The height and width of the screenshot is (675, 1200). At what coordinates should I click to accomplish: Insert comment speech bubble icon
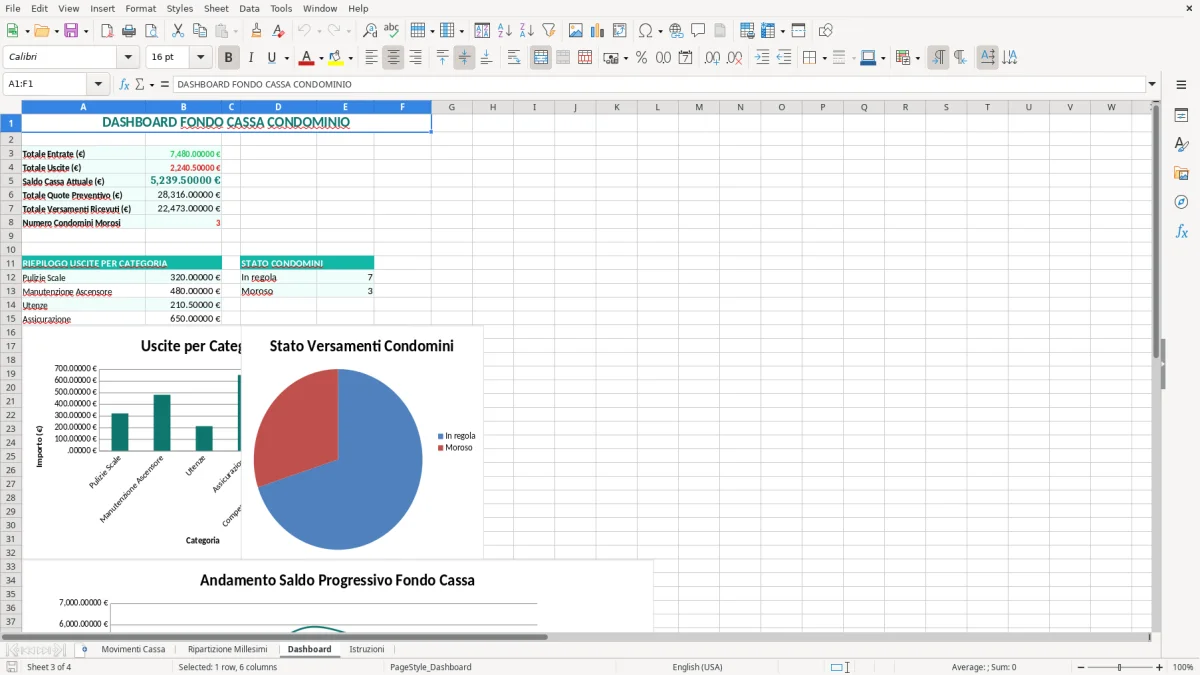(698, 31)
